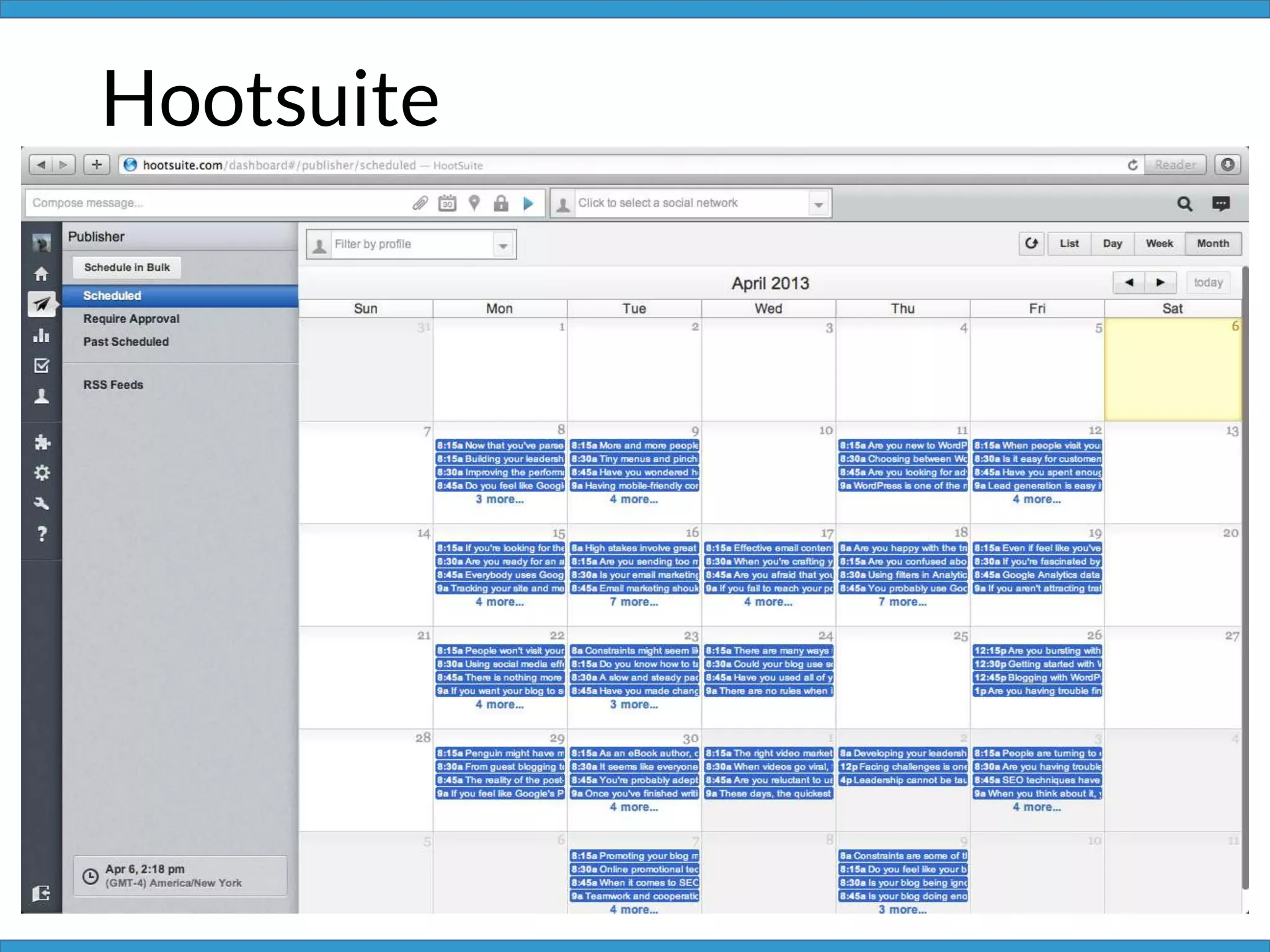Click the Reader button in address bar
The width and height of the screenshot is (1270, 952).
pos(1175,165)
